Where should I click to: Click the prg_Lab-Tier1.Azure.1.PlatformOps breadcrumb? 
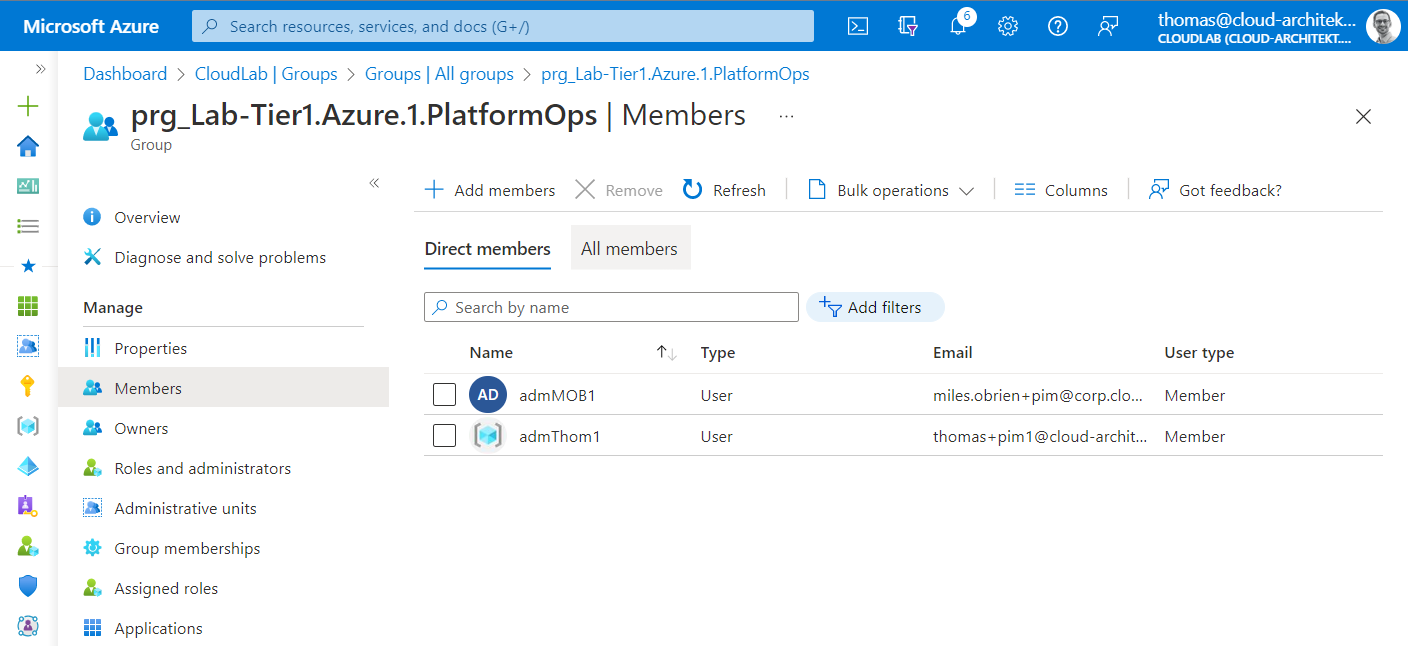[x=675, y=74]
